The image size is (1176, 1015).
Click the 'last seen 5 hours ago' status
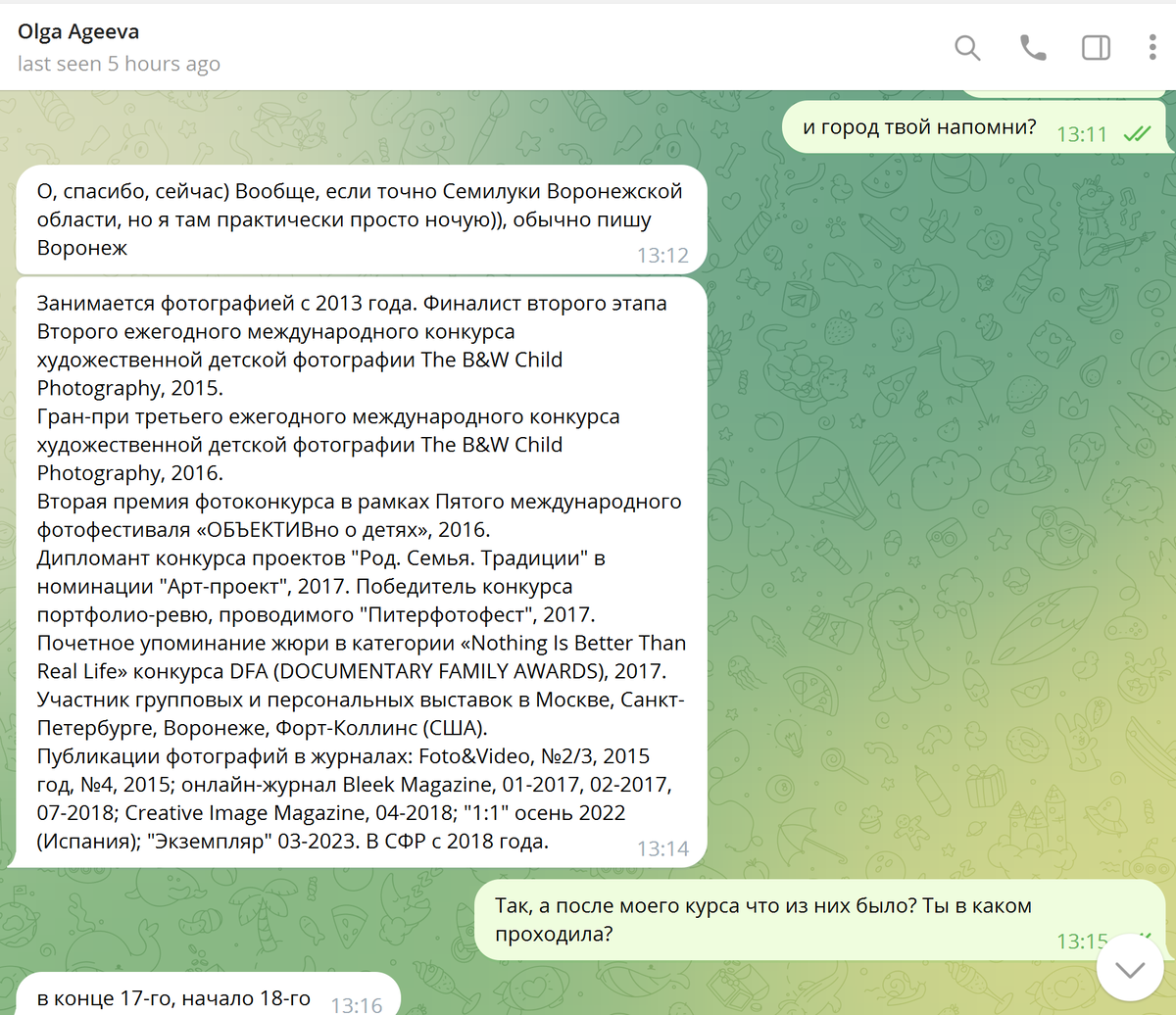(x=119, y=65)
